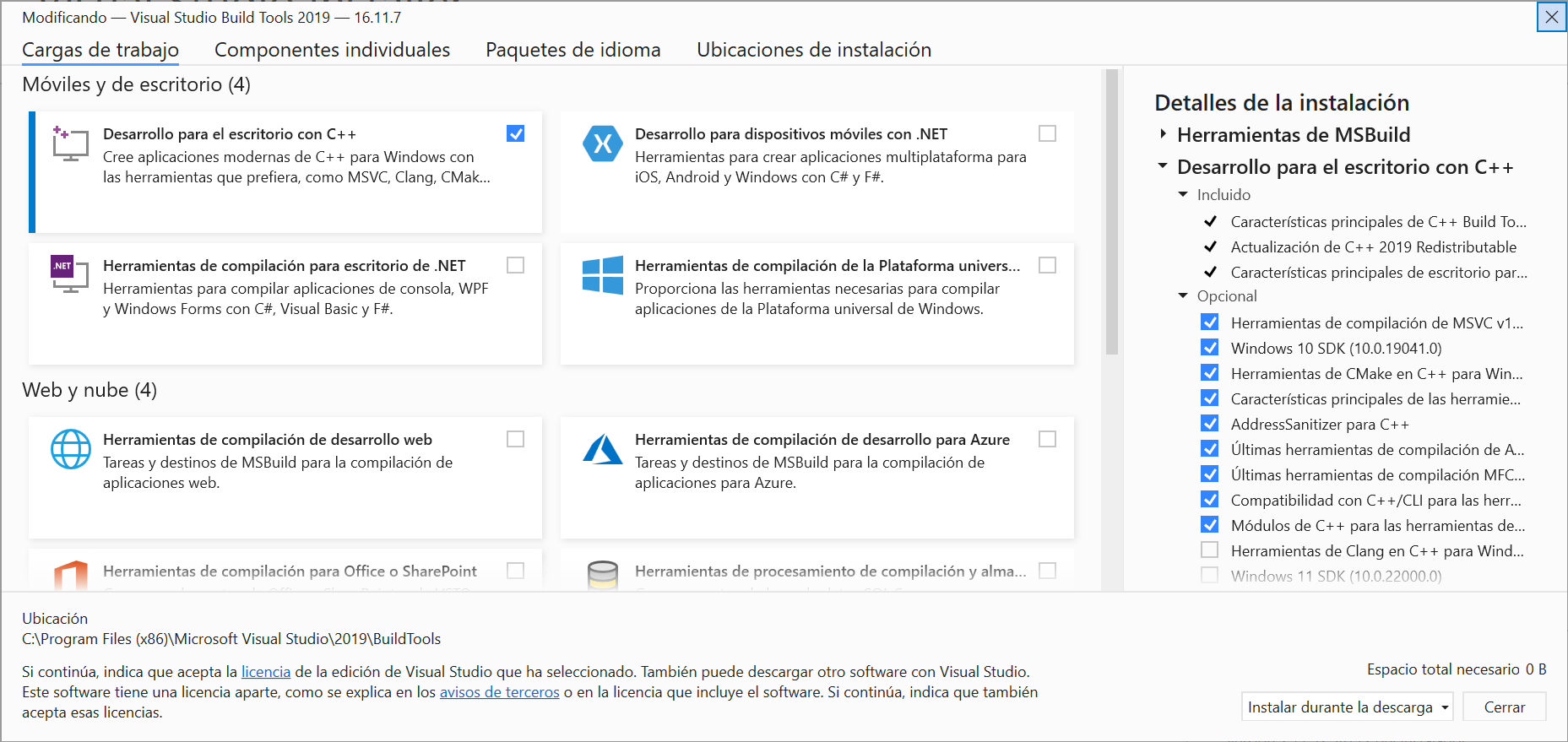The height and width of the screenshot is (742, 1568).
Task: Uncheck Herramientas de compilación de MSVC option
Action: pos(1210,322)
